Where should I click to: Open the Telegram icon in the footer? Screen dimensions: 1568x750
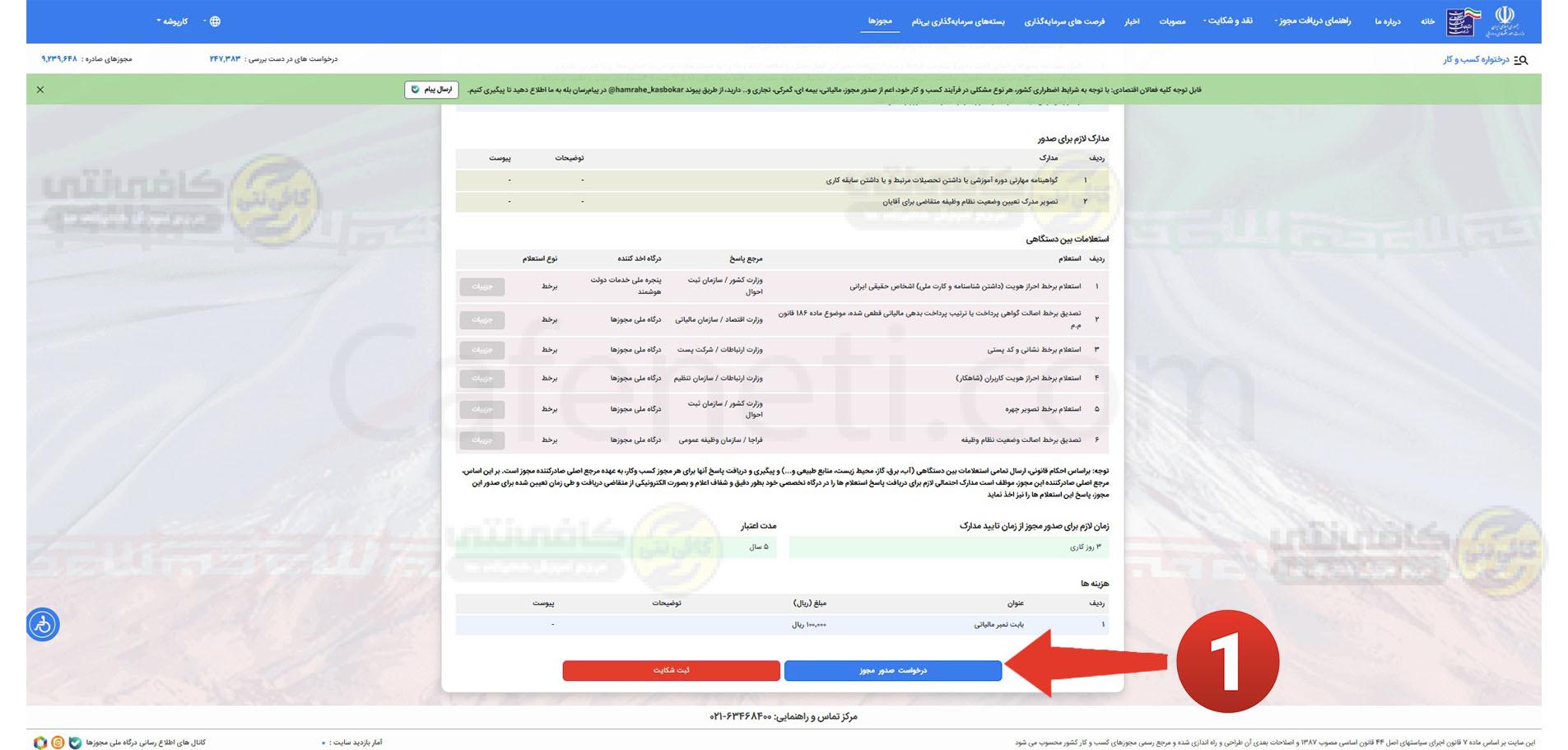[56, 740]
